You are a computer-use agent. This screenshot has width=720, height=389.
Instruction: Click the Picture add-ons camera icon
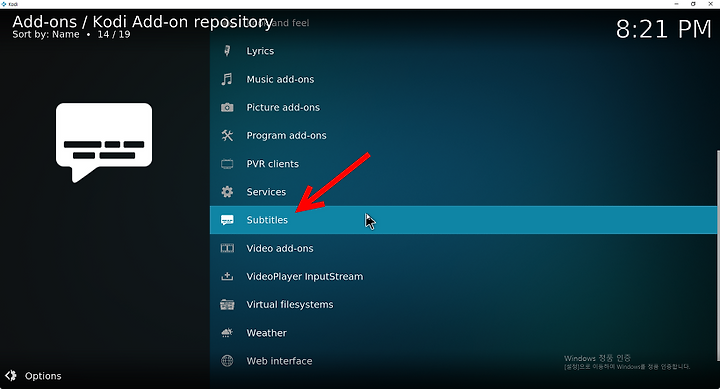tap(227, 107)
